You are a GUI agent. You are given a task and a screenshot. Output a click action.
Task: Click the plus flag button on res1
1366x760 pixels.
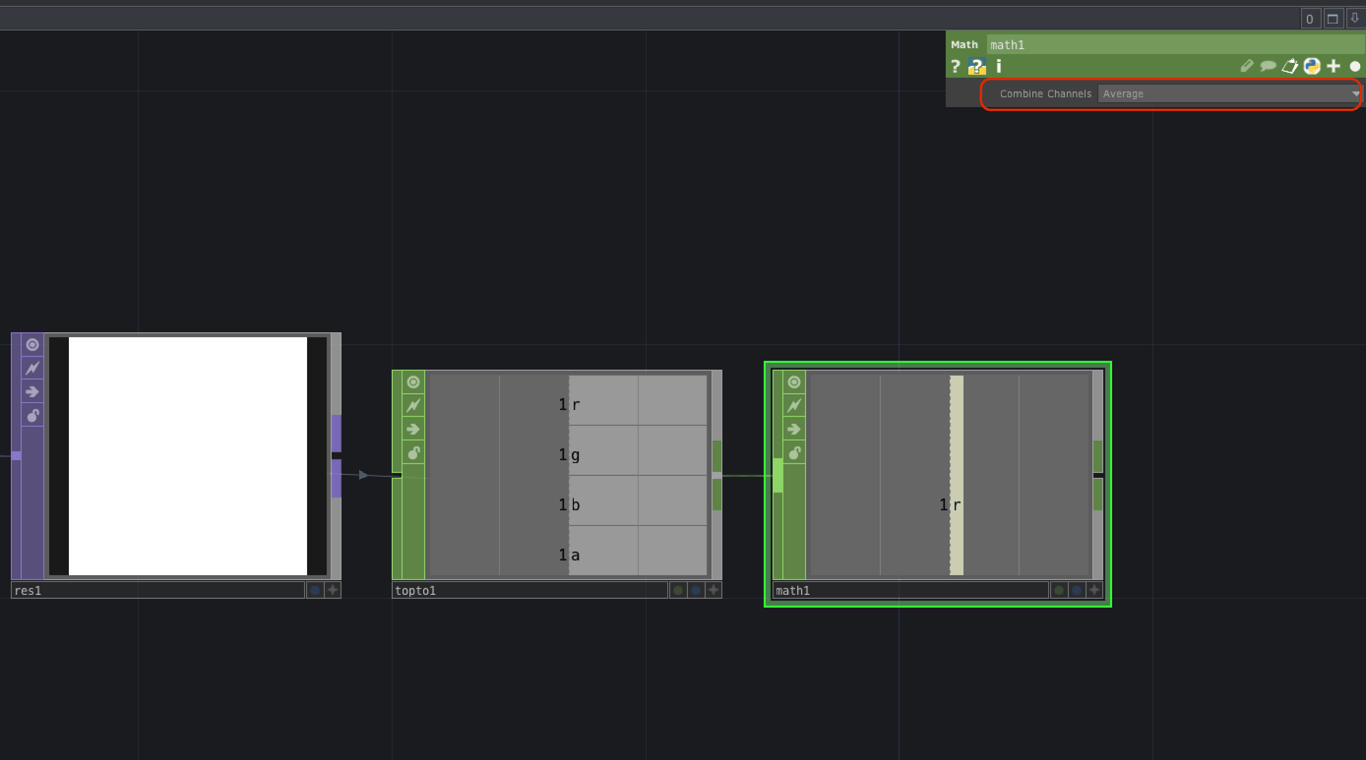point(333,591)
